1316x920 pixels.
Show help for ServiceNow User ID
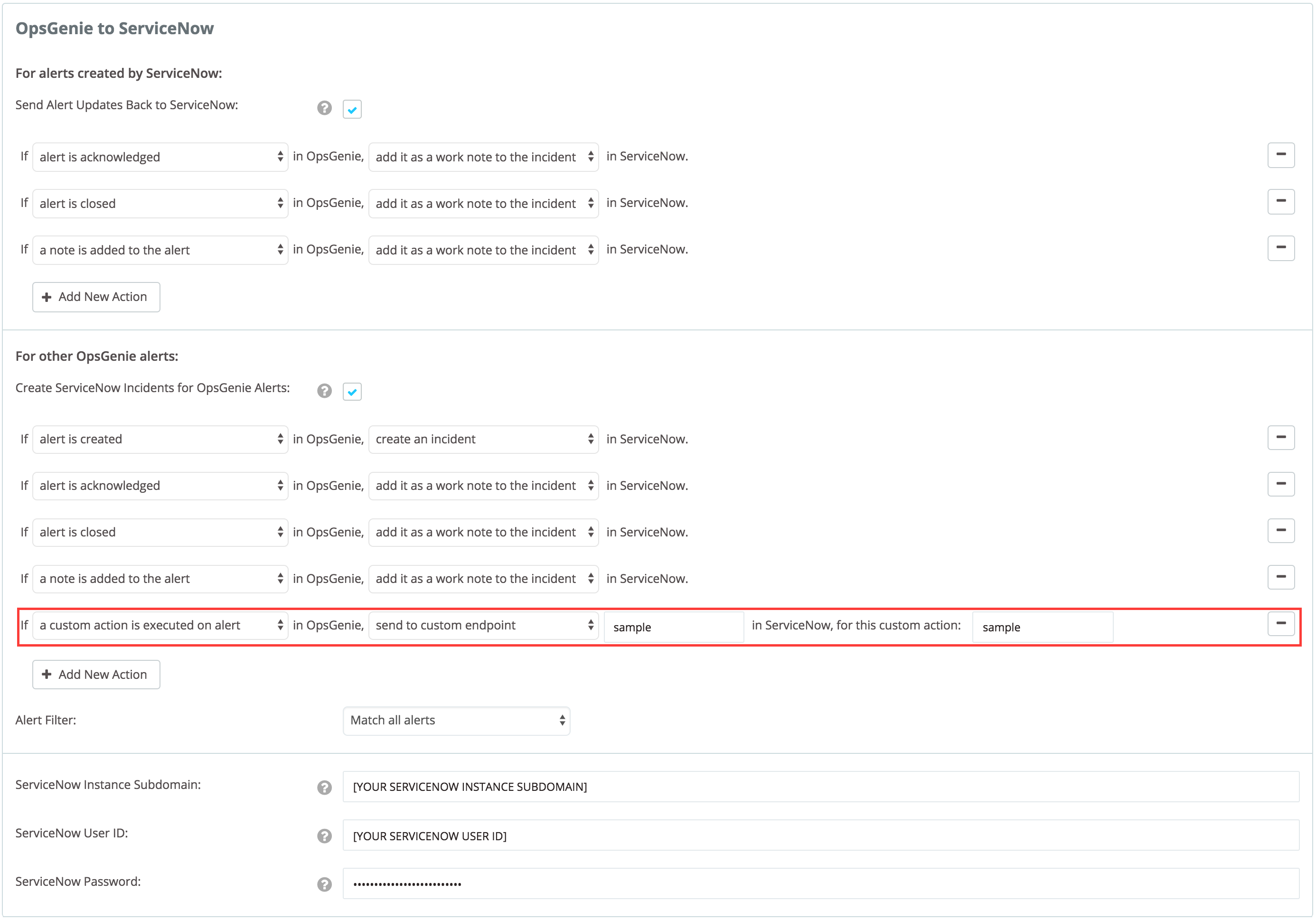[x=324, y=836]
